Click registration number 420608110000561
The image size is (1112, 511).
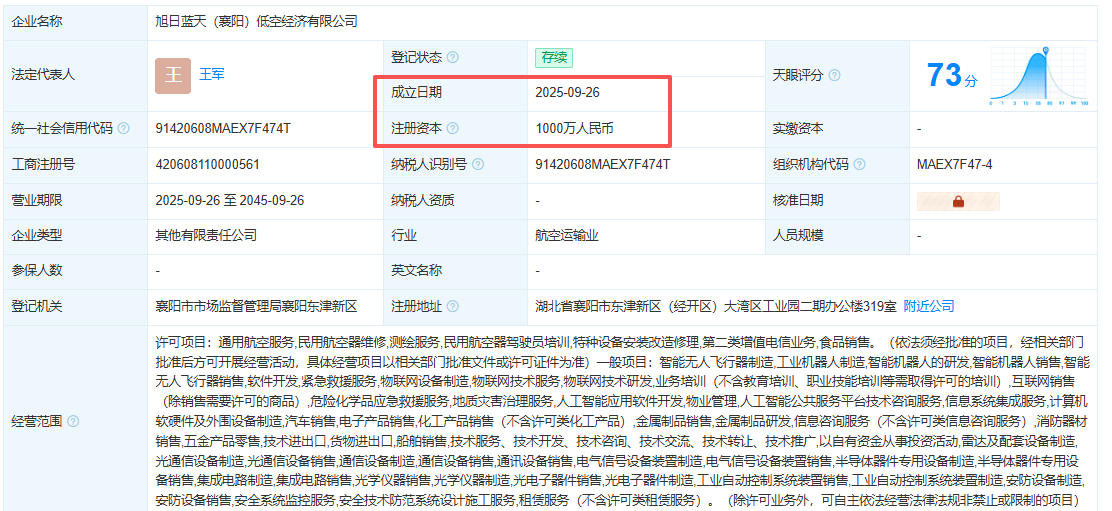click(x=208, y=164)
